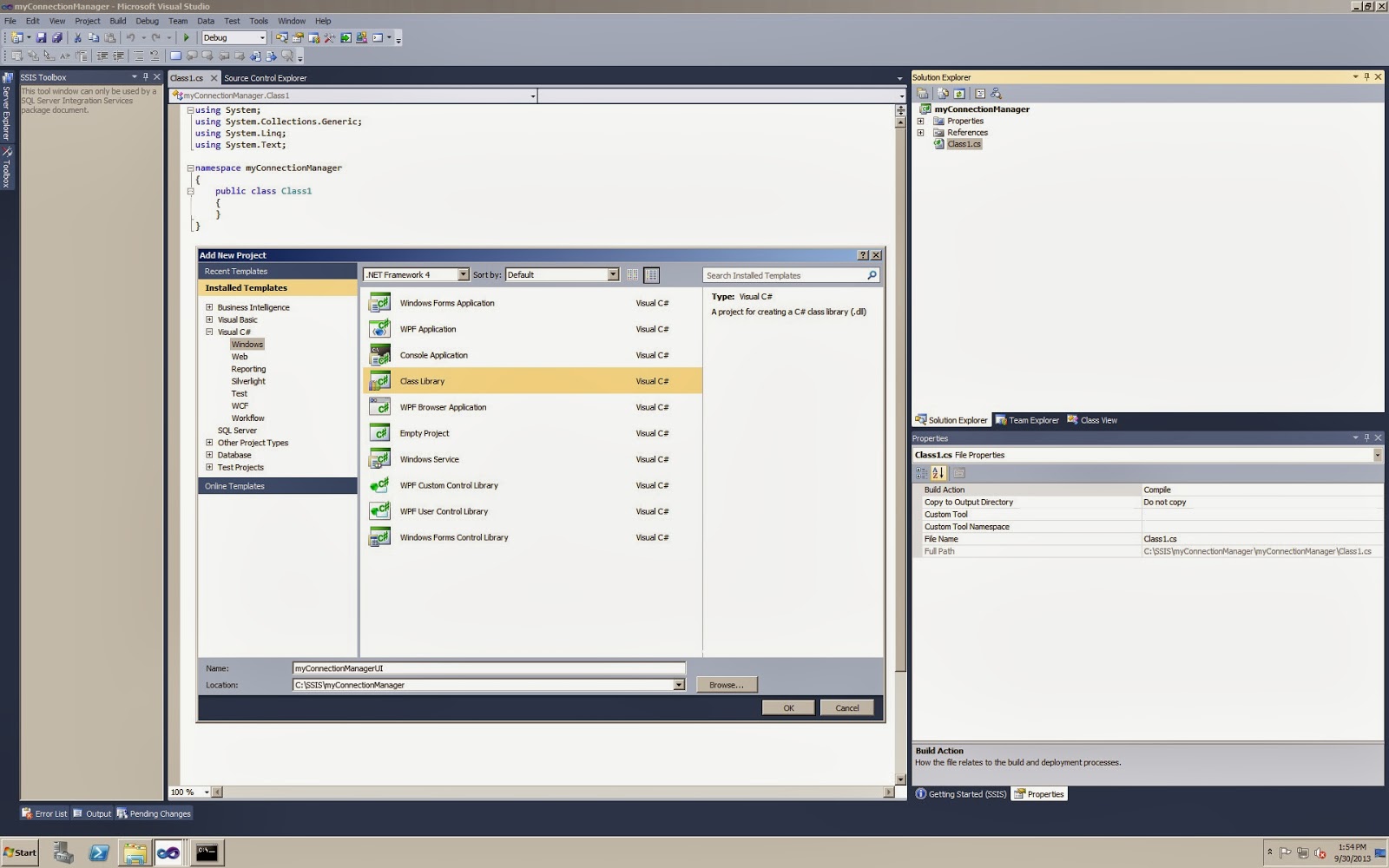Viewport: 1389px width, 868px height.
Task: Open the Windows Start menu
Action: coord(19,852)
